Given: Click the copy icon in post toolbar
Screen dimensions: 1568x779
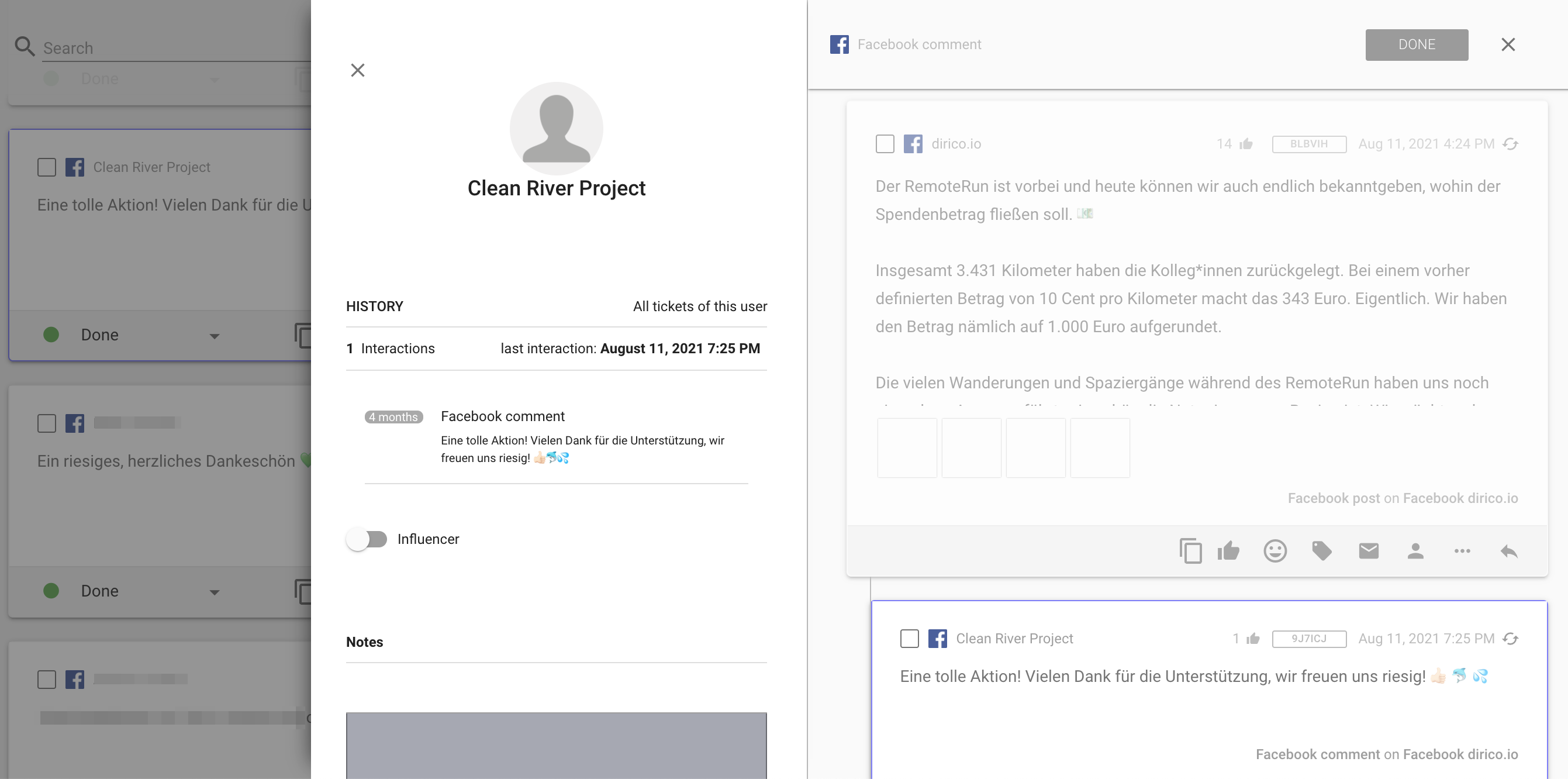Looking at the screenshot, I should pos(1190,551).
